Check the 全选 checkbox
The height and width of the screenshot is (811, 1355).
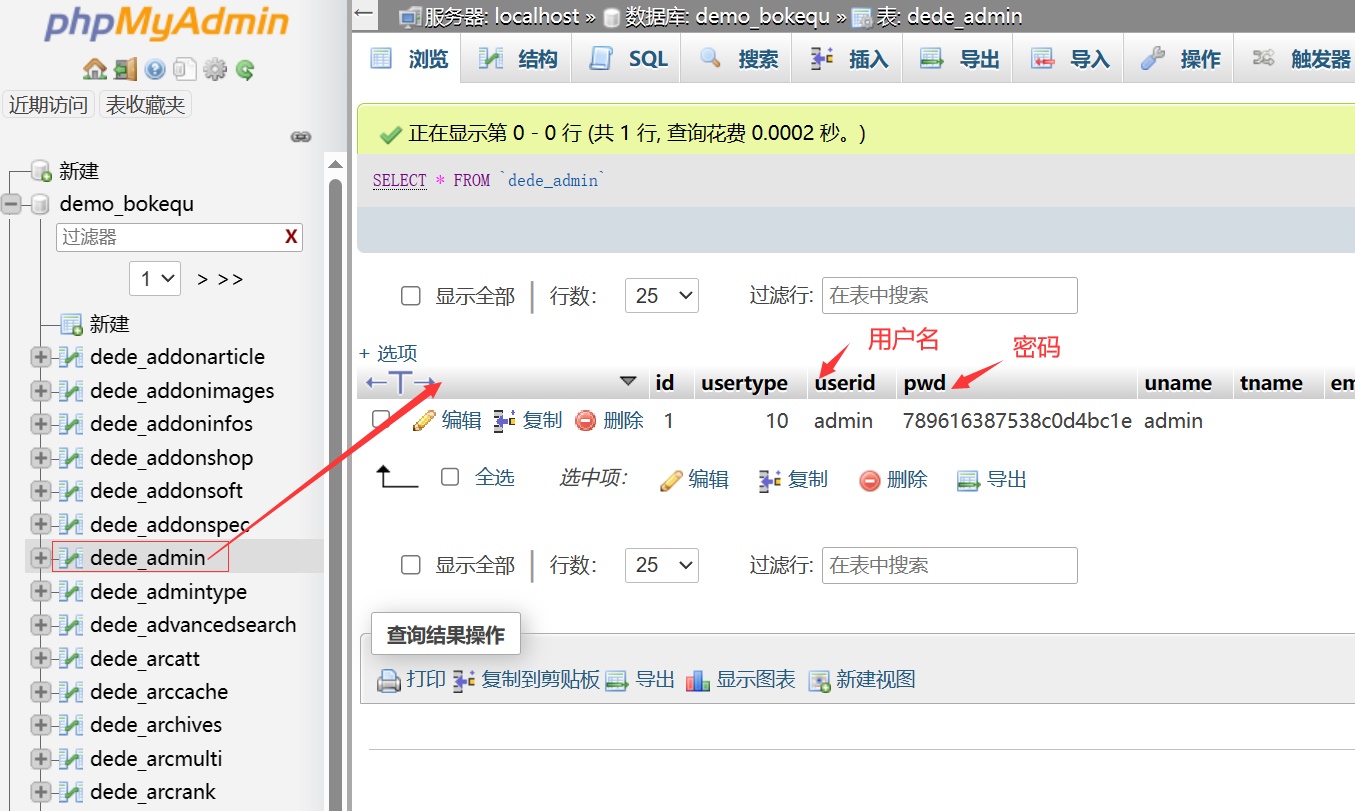tap(450, 477)
